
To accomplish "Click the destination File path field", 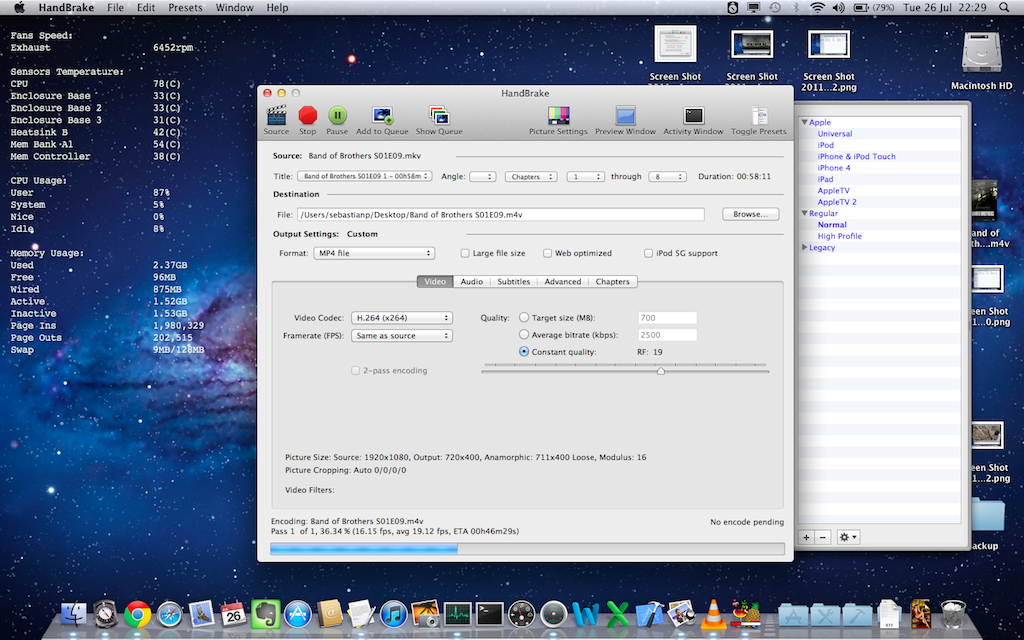I will point(500,214).
